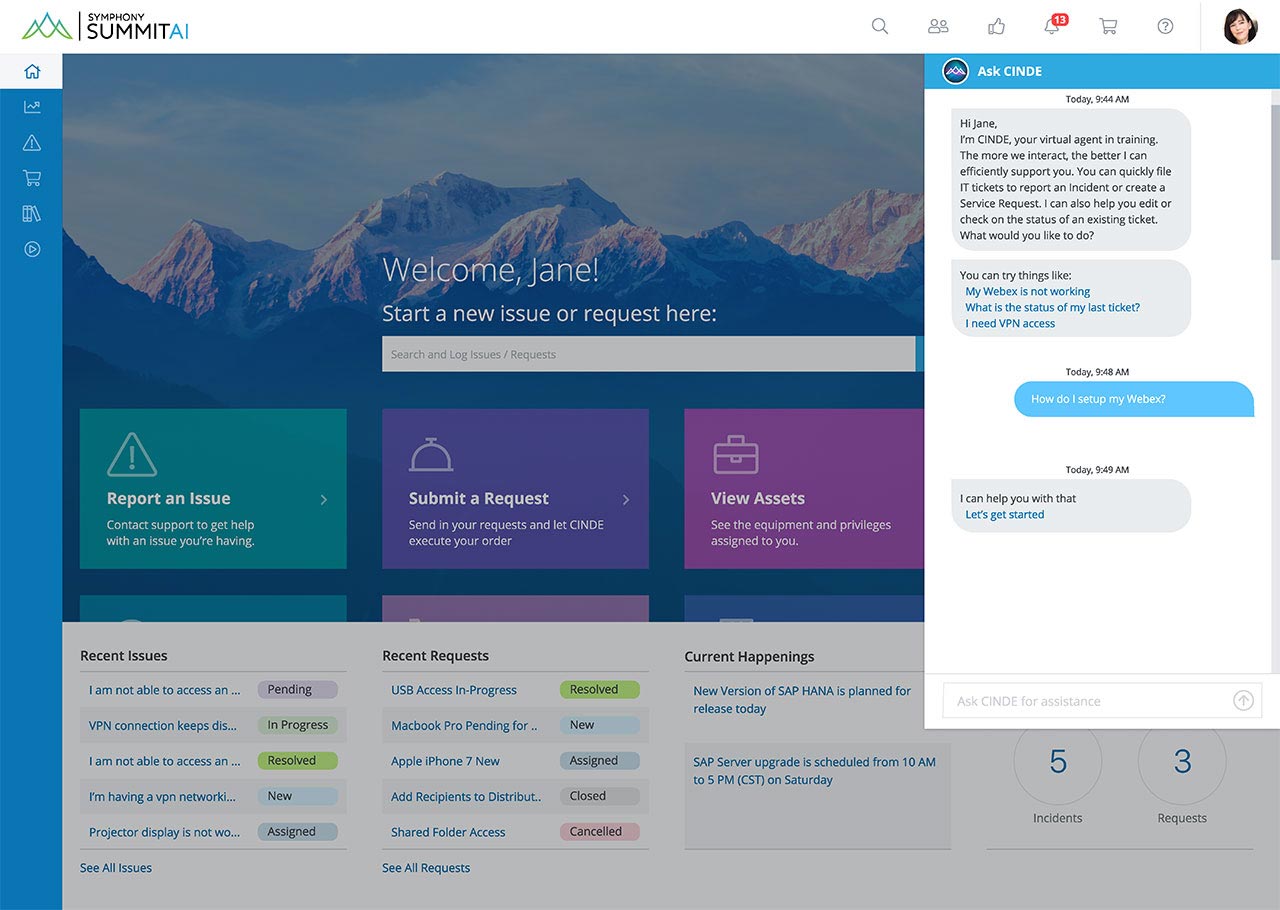The width and height of the screenshot is (1280, 910).
Task: Click the Ask CINDE for assistance field
Action: (x=1102, y=701)
